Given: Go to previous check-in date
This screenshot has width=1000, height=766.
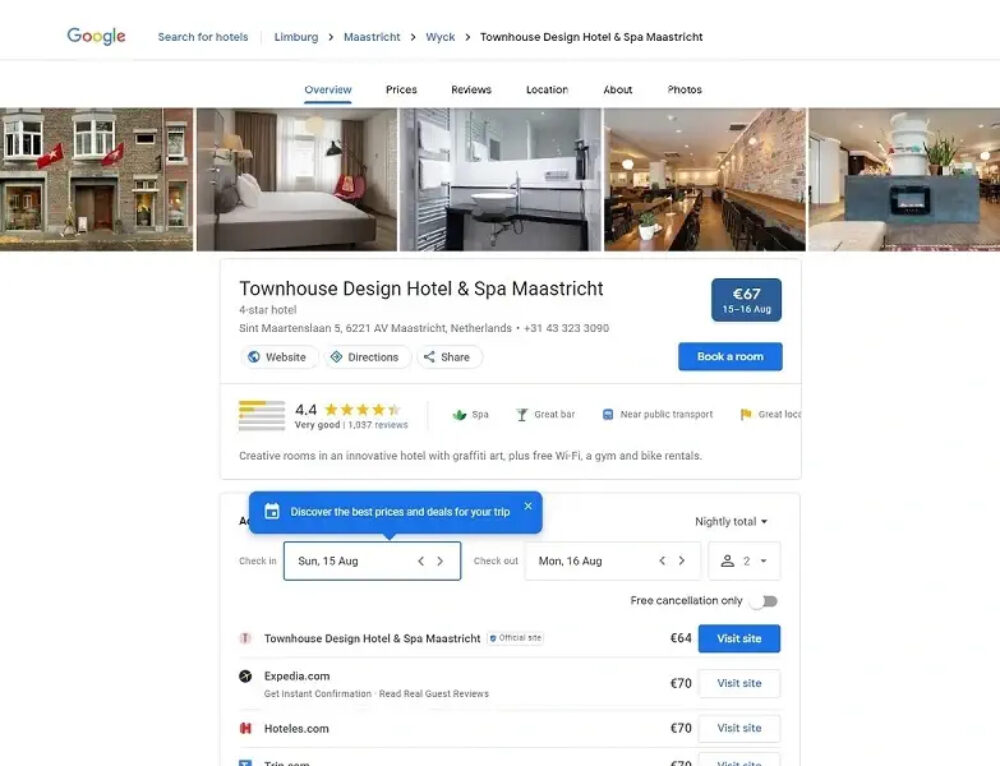Looking at the screenshot, I should (421, 561).
